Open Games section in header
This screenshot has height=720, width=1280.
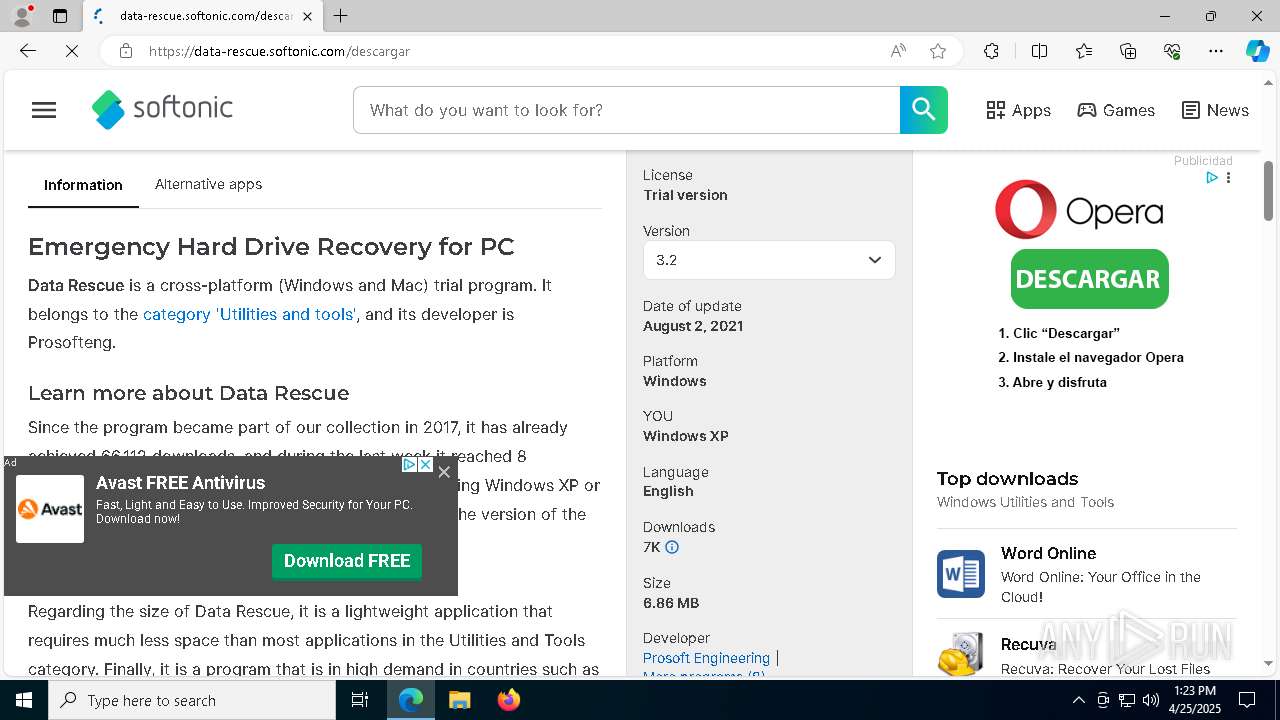1116,110
